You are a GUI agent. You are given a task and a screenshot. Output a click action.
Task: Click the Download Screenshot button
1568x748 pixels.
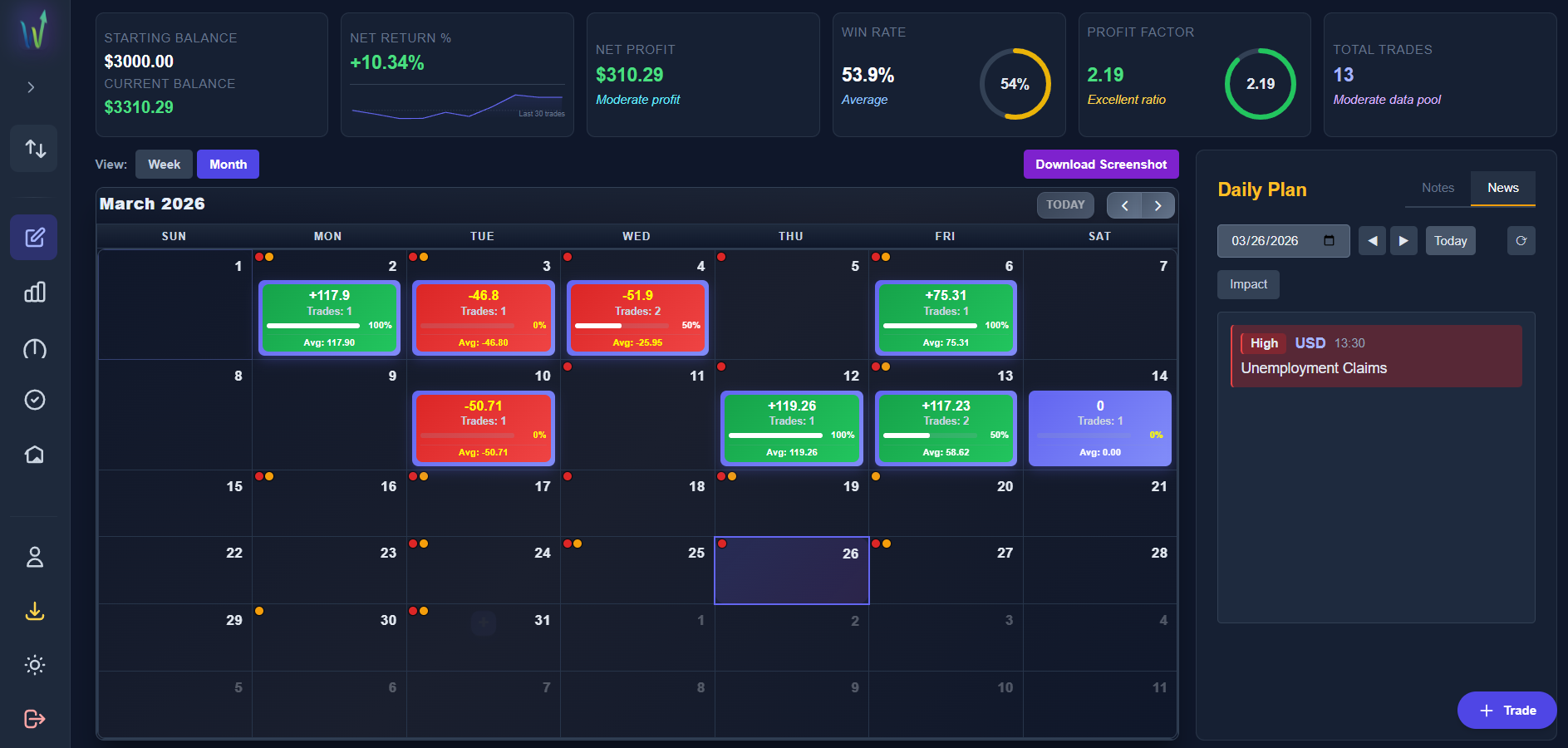[x=1101, y=164]
